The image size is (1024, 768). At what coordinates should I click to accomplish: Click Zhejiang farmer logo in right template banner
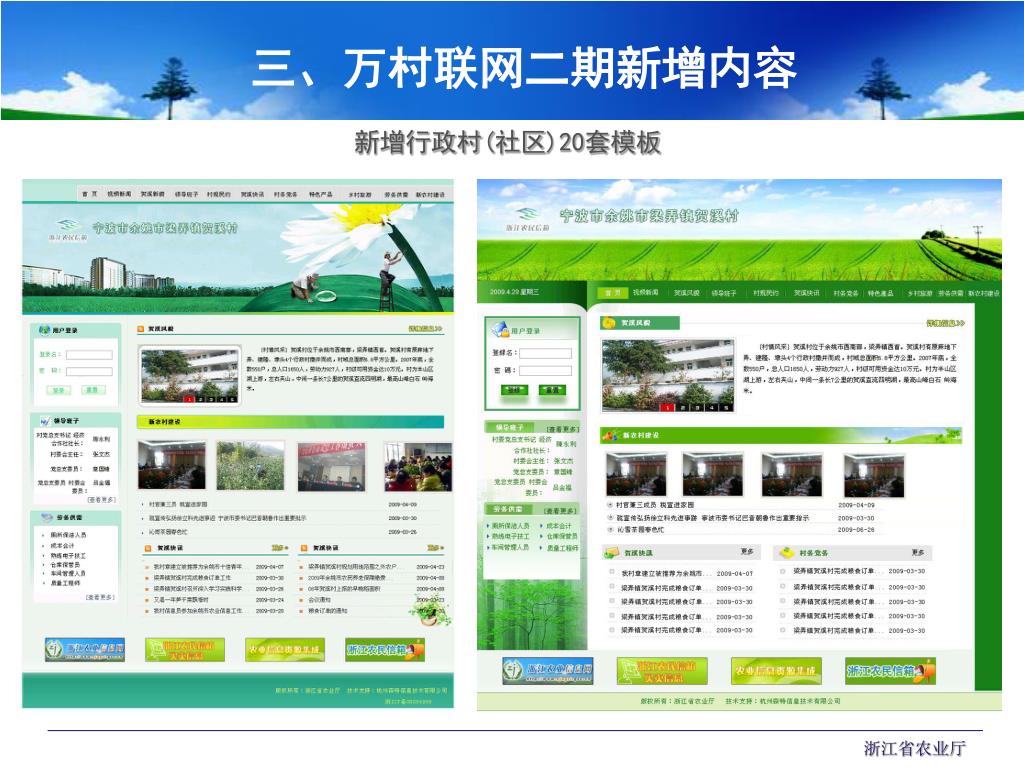pos(527,219)
